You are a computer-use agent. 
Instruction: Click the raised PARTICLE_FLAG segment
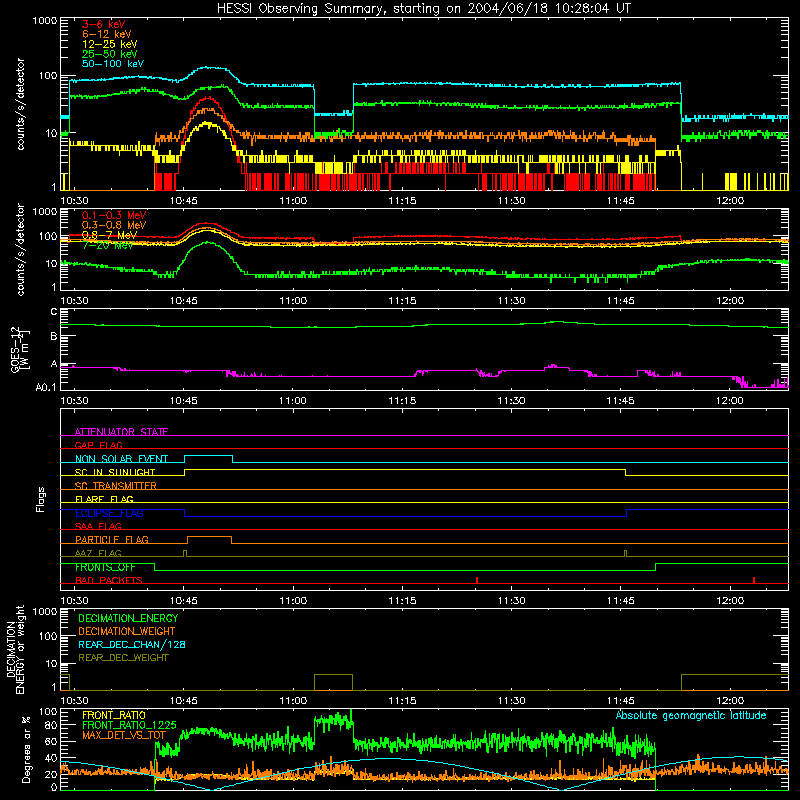[209, 537]
